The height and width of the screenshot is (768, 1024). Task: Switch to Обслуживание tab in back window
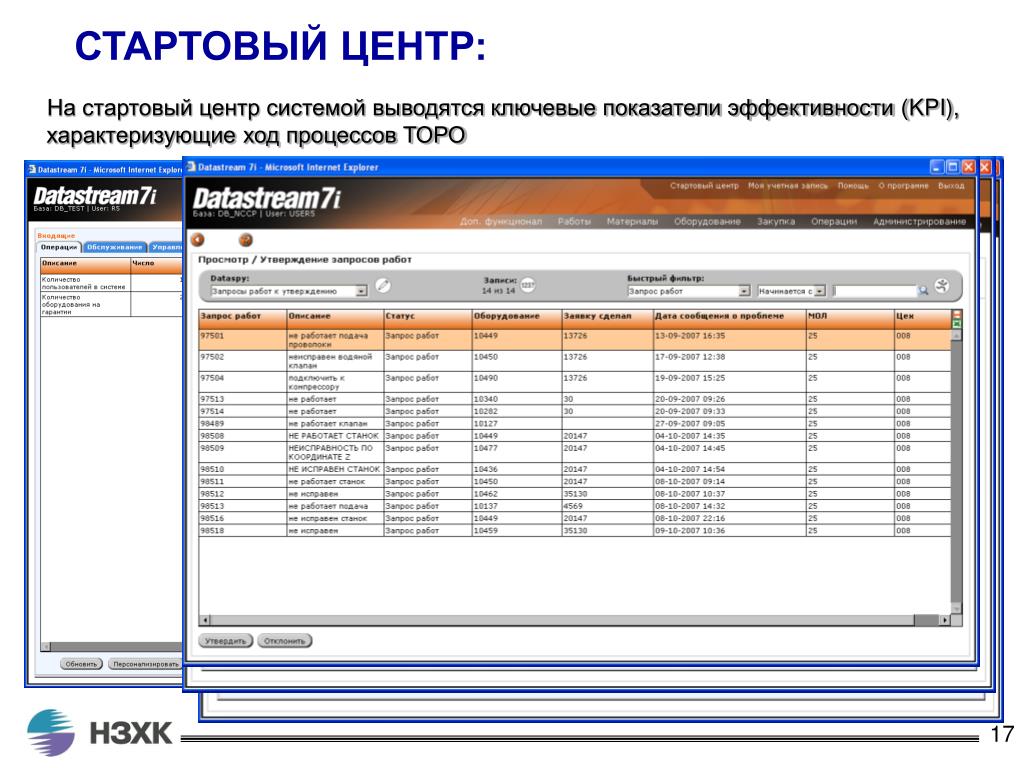click(x=114, y=248)
